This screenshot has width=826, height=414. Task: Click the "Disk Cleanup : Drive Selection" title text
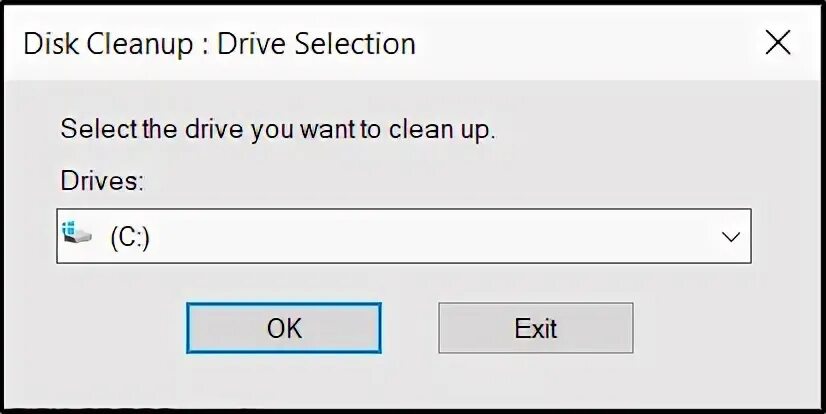point(219,44)
